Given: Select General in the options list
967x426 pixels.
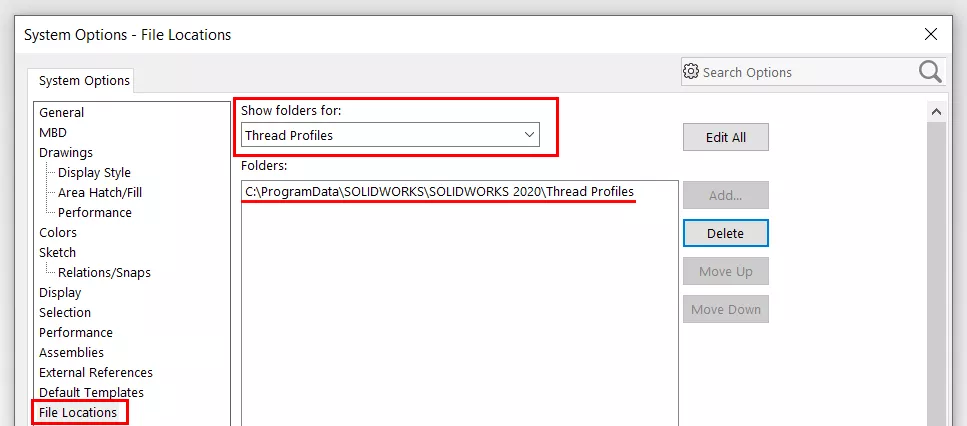Looking at the screenshot, I should 61,113.
